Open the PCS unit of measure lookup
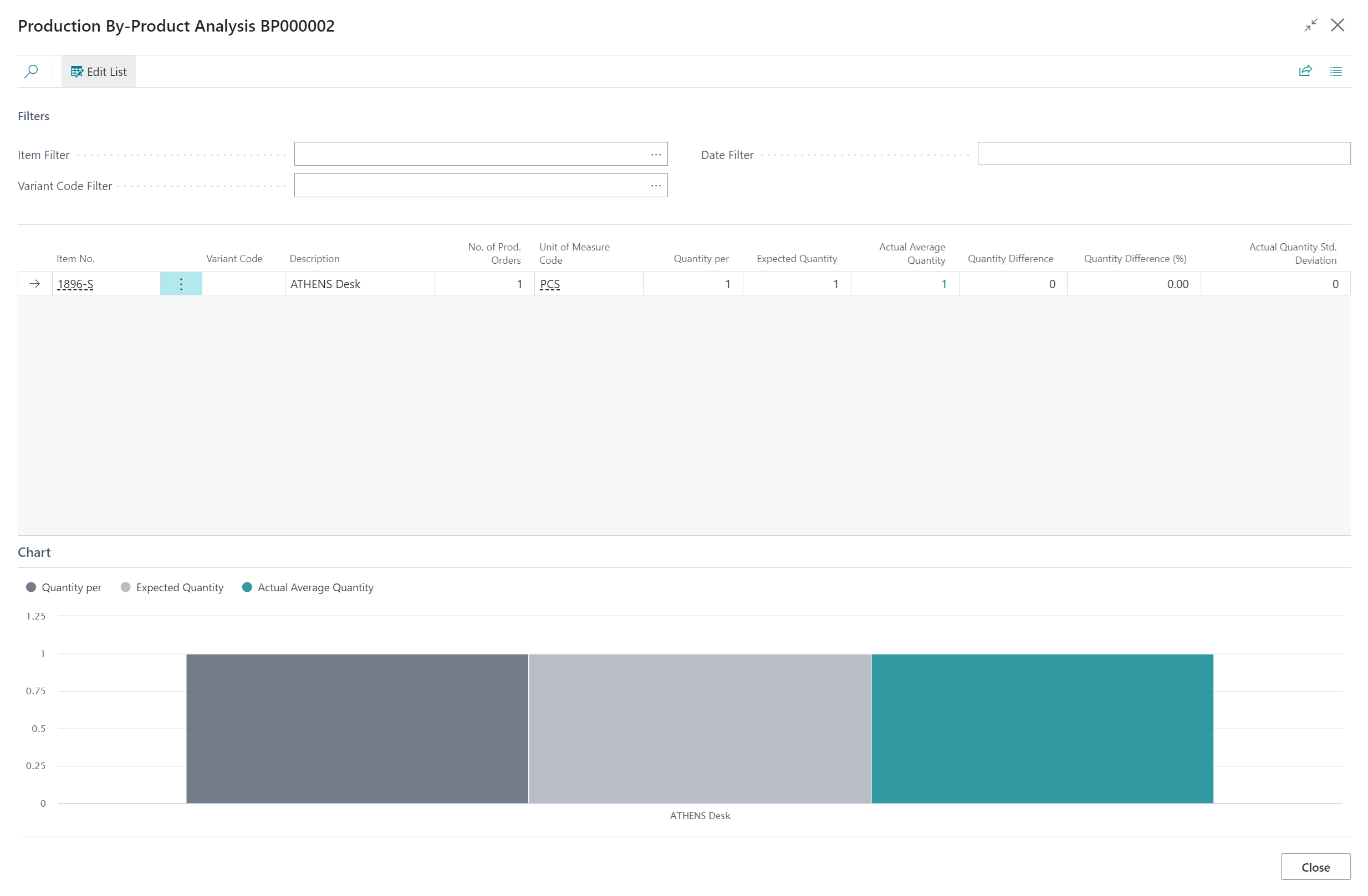This screenshot has height=896, width=1368. click(549, 283)
